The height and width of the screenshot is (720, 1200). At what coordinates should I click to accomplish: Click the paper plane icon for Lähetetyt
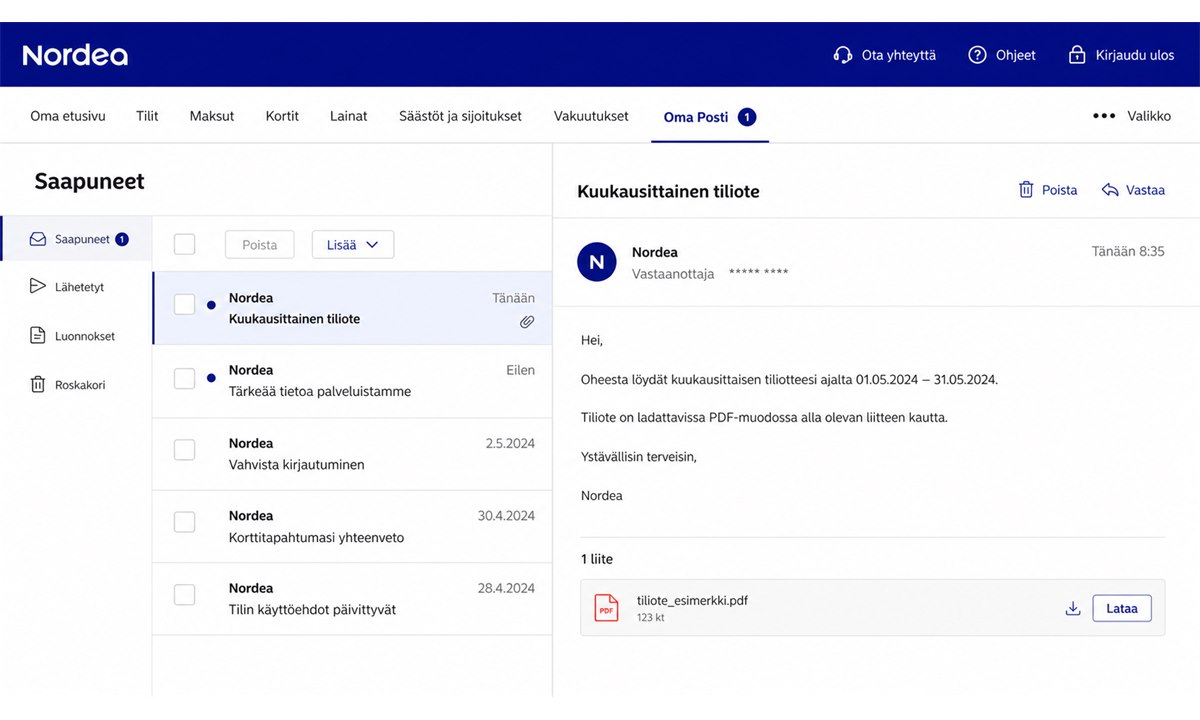coord(38,287)
